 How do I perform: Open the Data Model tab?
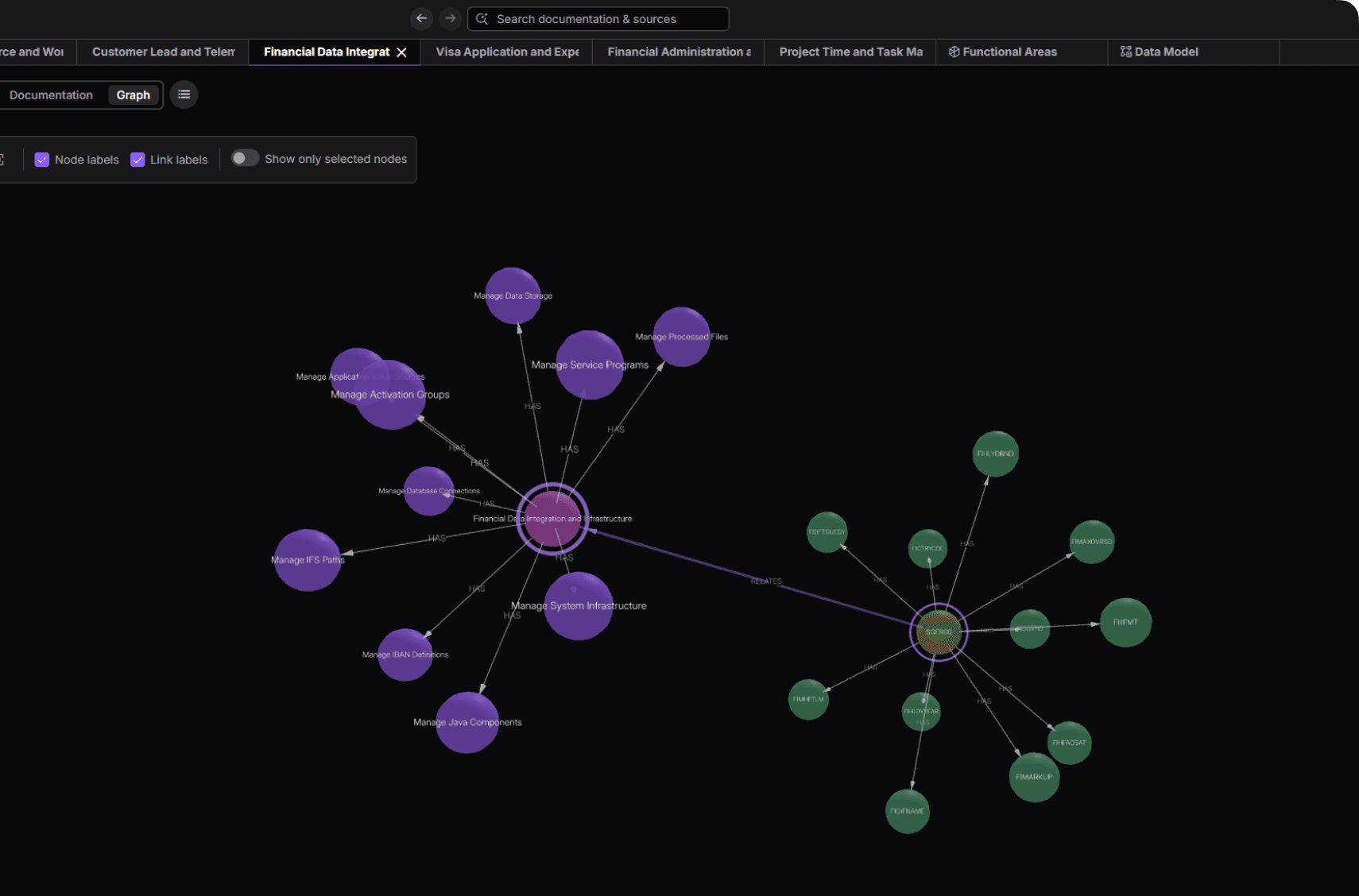point(1159,52)
